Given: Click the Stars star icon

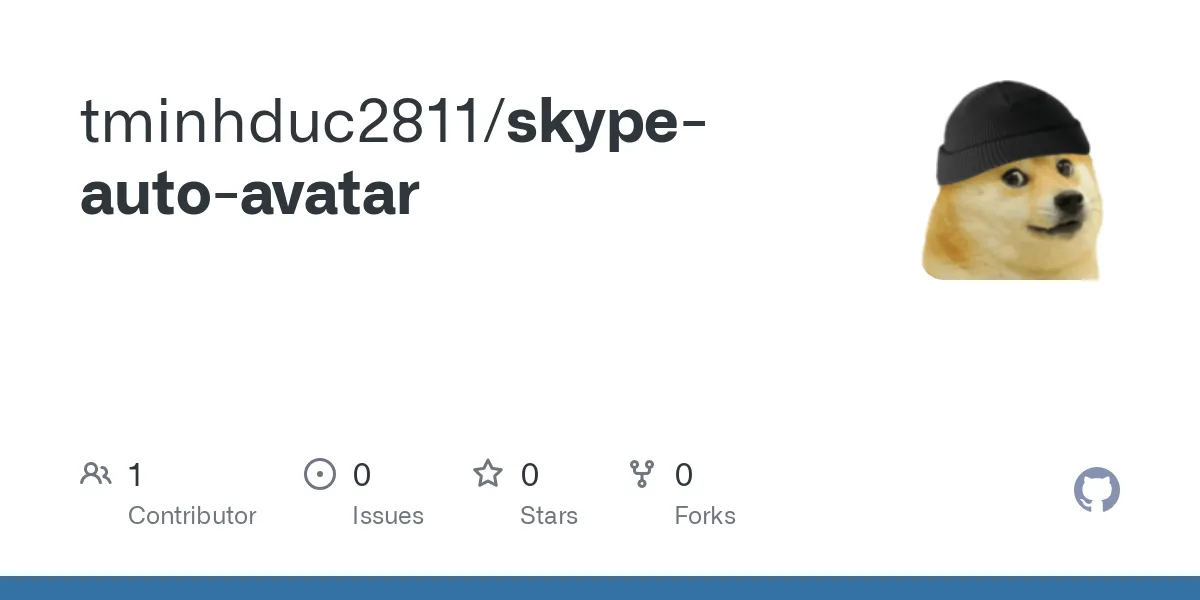Looking at the screenshot, I should (488, 473).
